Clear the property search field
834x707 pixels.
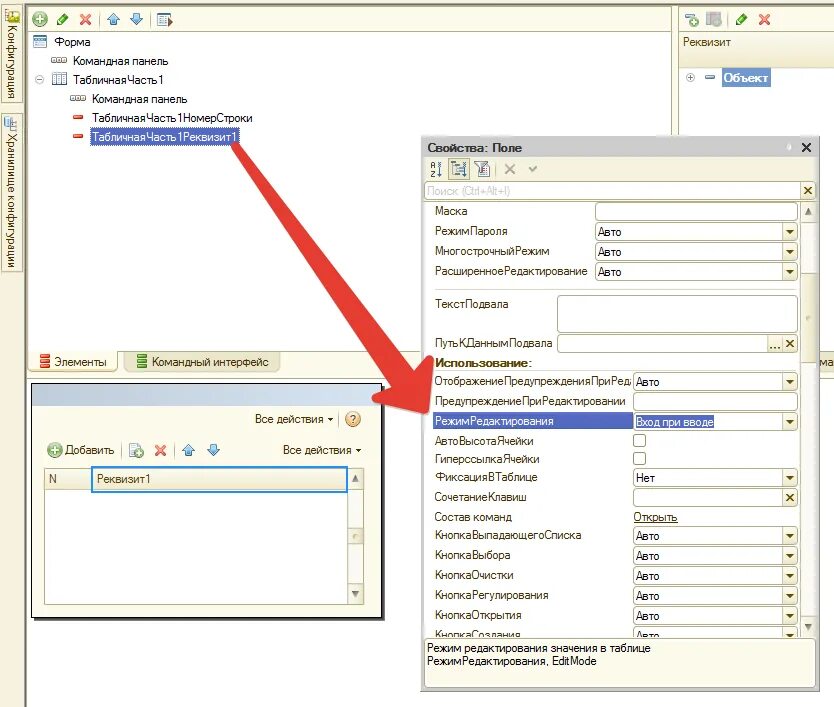click(x=807, y=190)
